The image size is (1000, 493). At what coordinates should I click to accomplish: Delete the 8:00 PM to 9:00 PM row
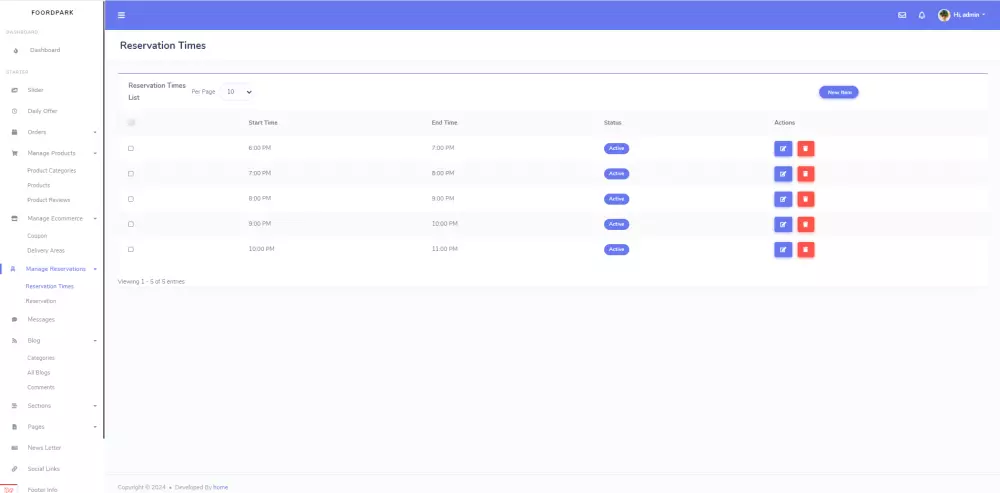tap(805, 199)
